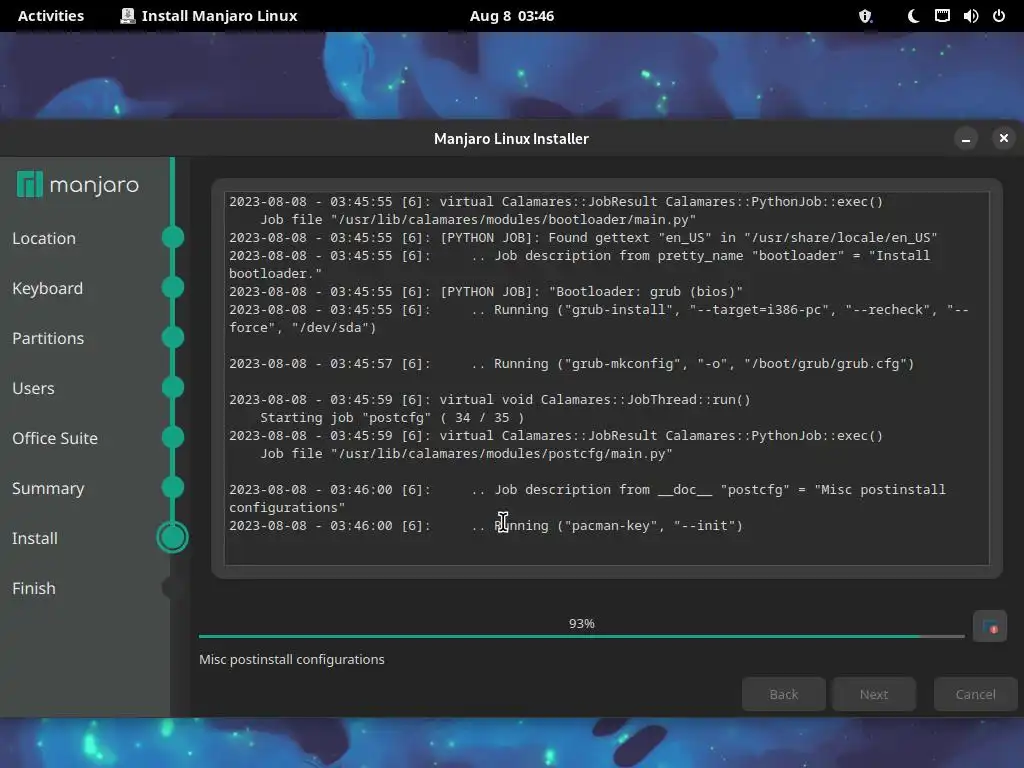Click the Manjaro Linux Installer title
1024x768 pixels.
[x=511, y=138]
